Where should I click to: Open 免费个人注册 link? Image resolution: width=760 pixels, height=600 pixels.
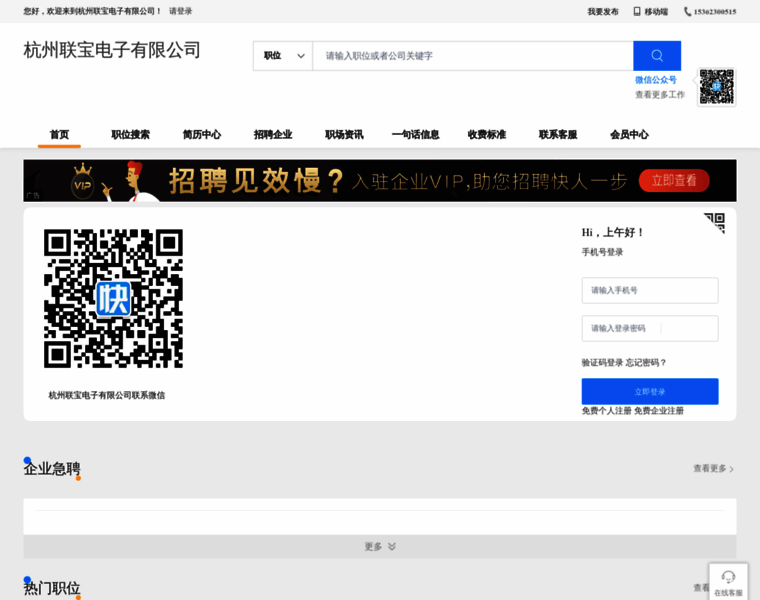tap(606, 411)
